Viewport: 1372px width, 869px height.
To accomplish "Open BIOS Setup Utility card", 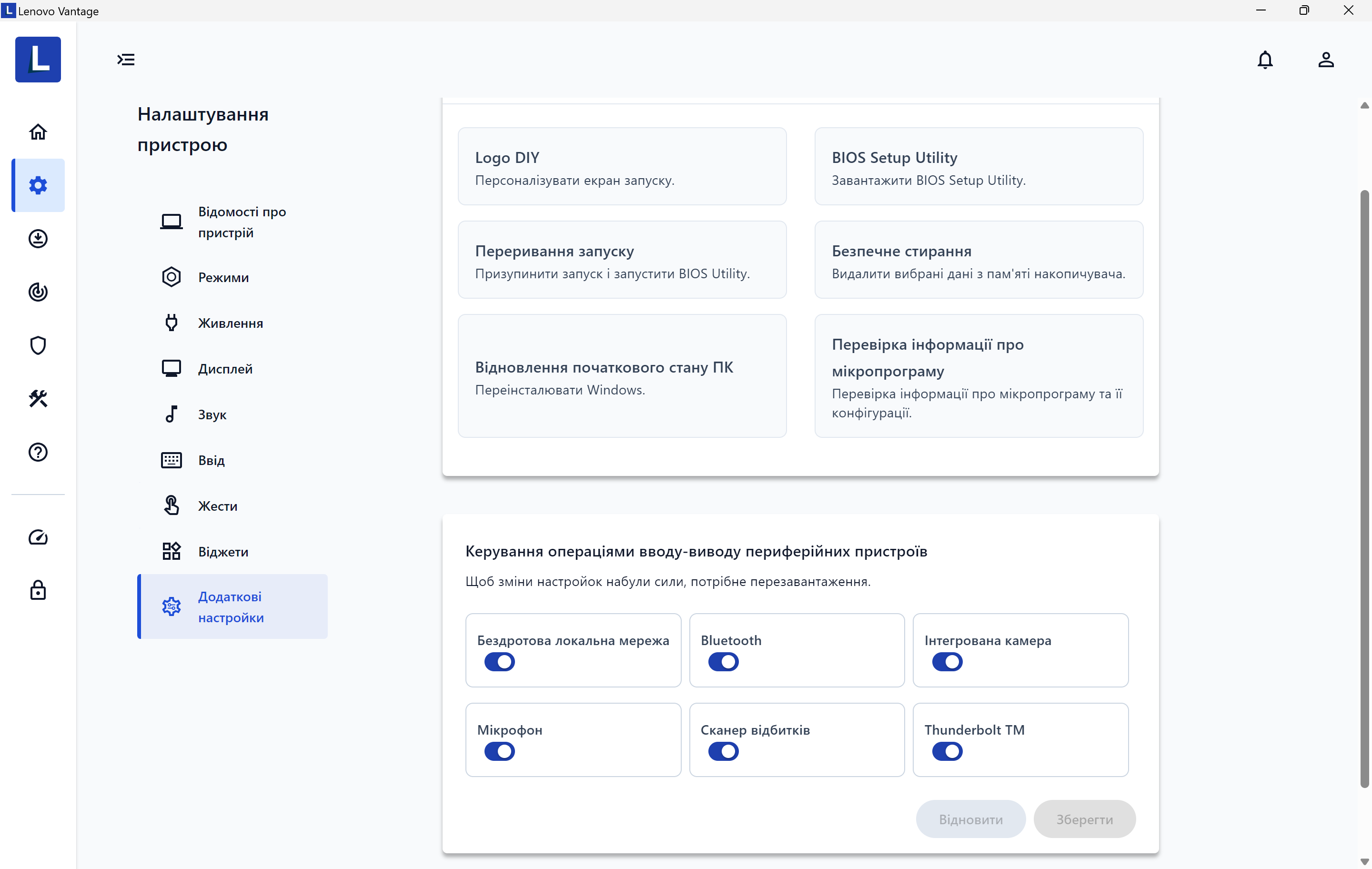I will [979, 166].
